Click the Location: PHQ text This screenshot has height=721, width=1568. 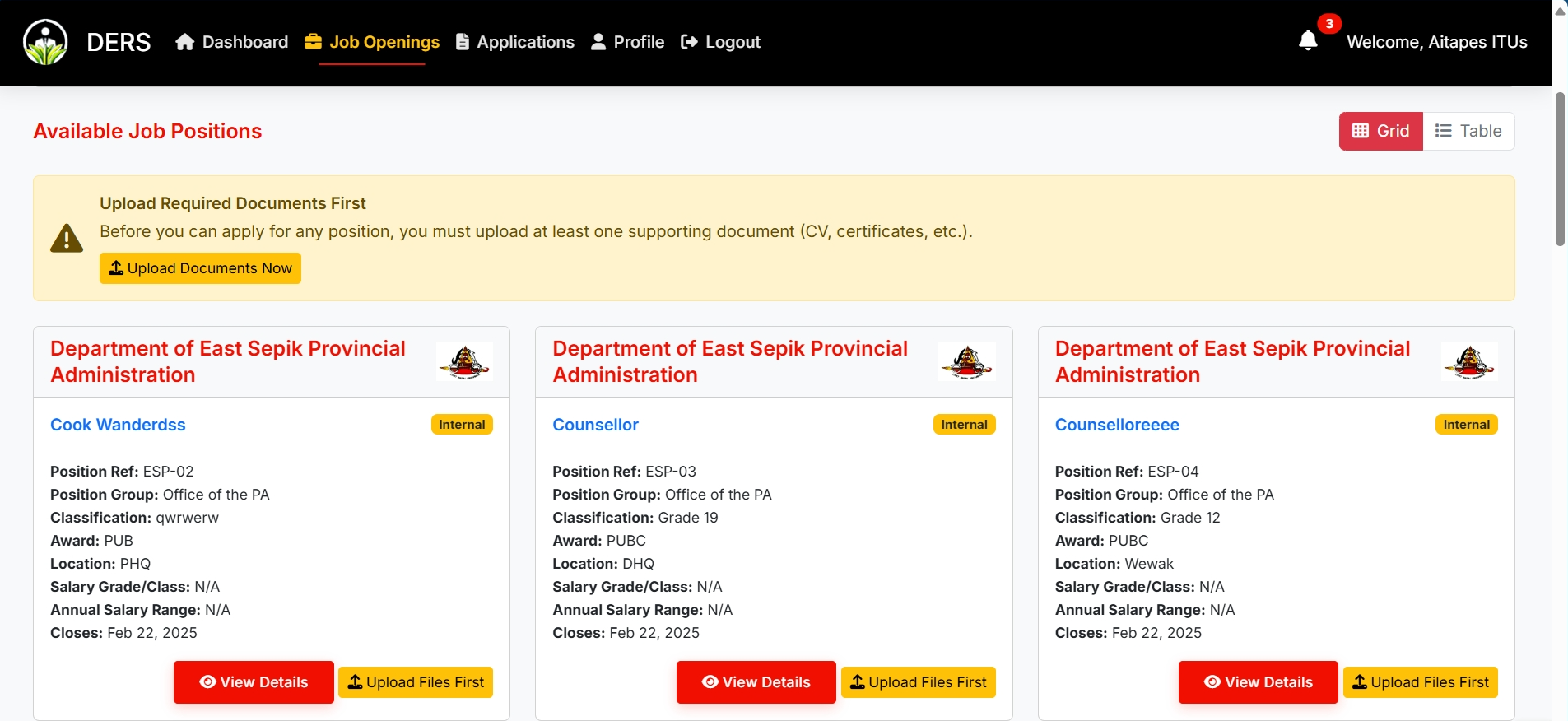[100, 564]
